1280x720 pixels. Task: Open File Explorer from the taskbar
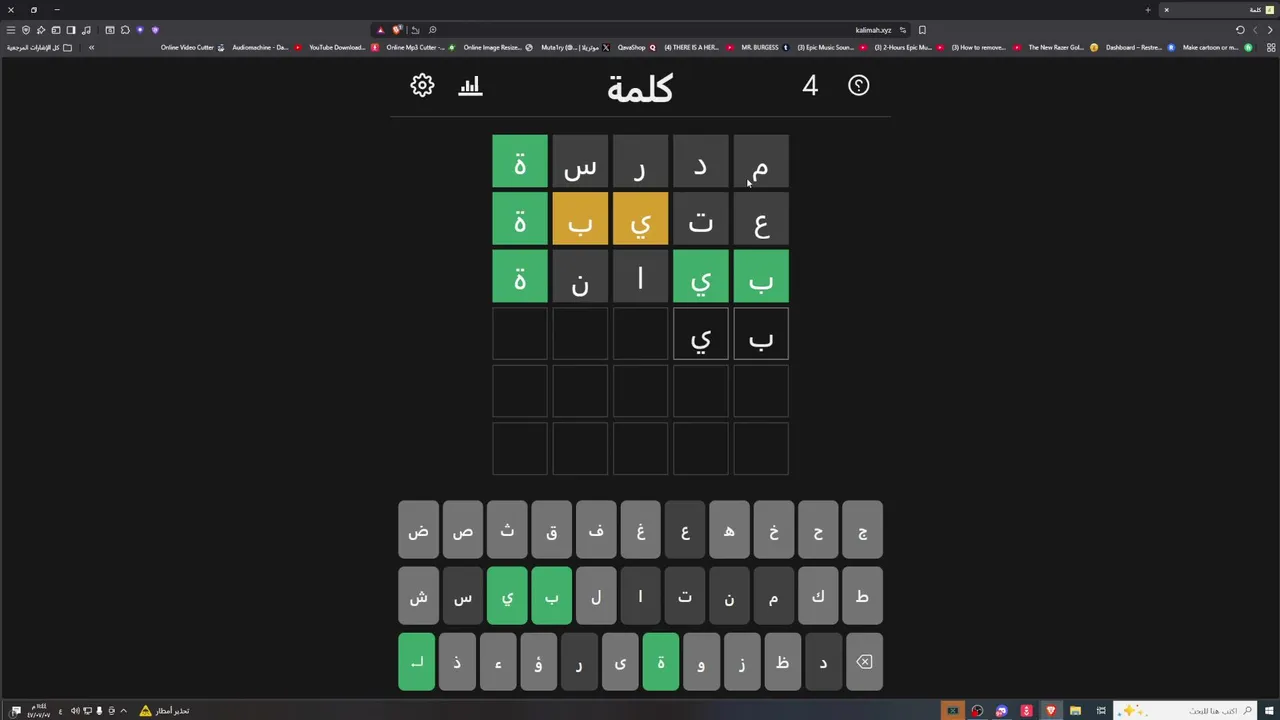point(1075,710)
